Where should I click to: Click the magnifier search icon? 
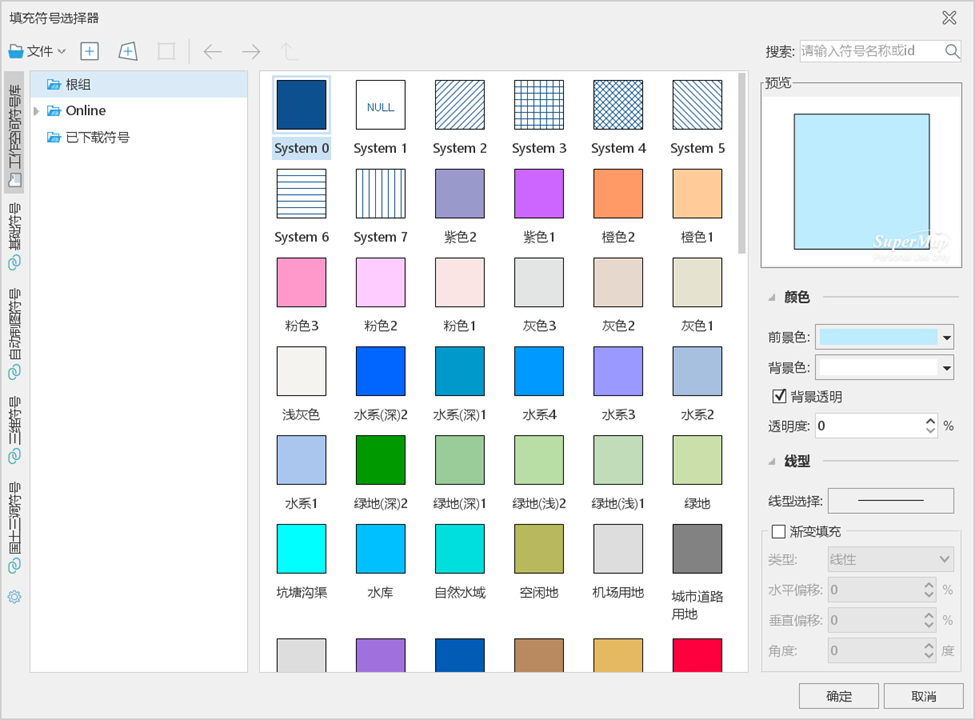pyautogui.click(x=952, y=51)
